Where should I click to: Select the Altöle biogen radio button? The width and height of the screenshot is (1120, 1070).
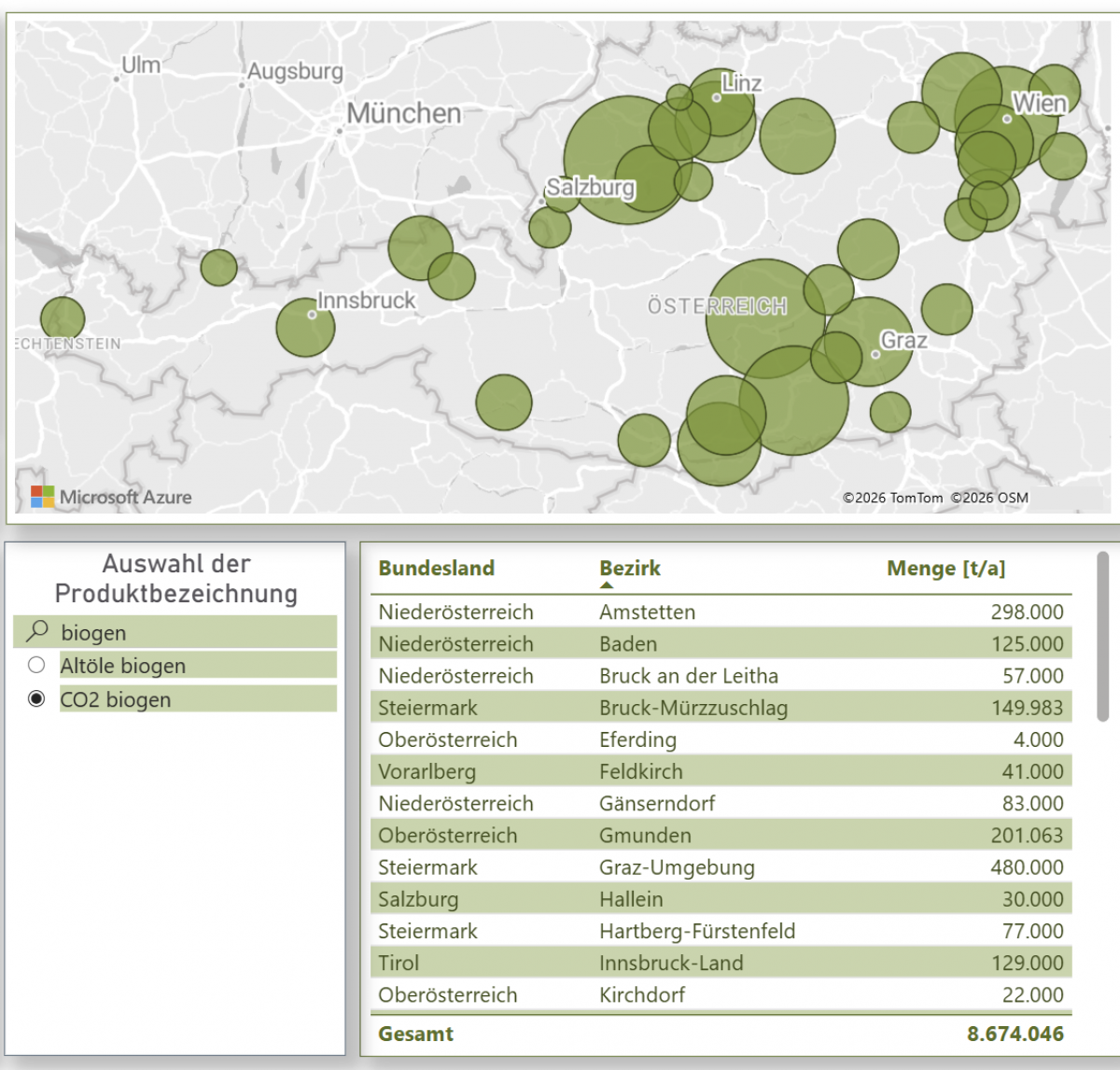coord(36,665)
